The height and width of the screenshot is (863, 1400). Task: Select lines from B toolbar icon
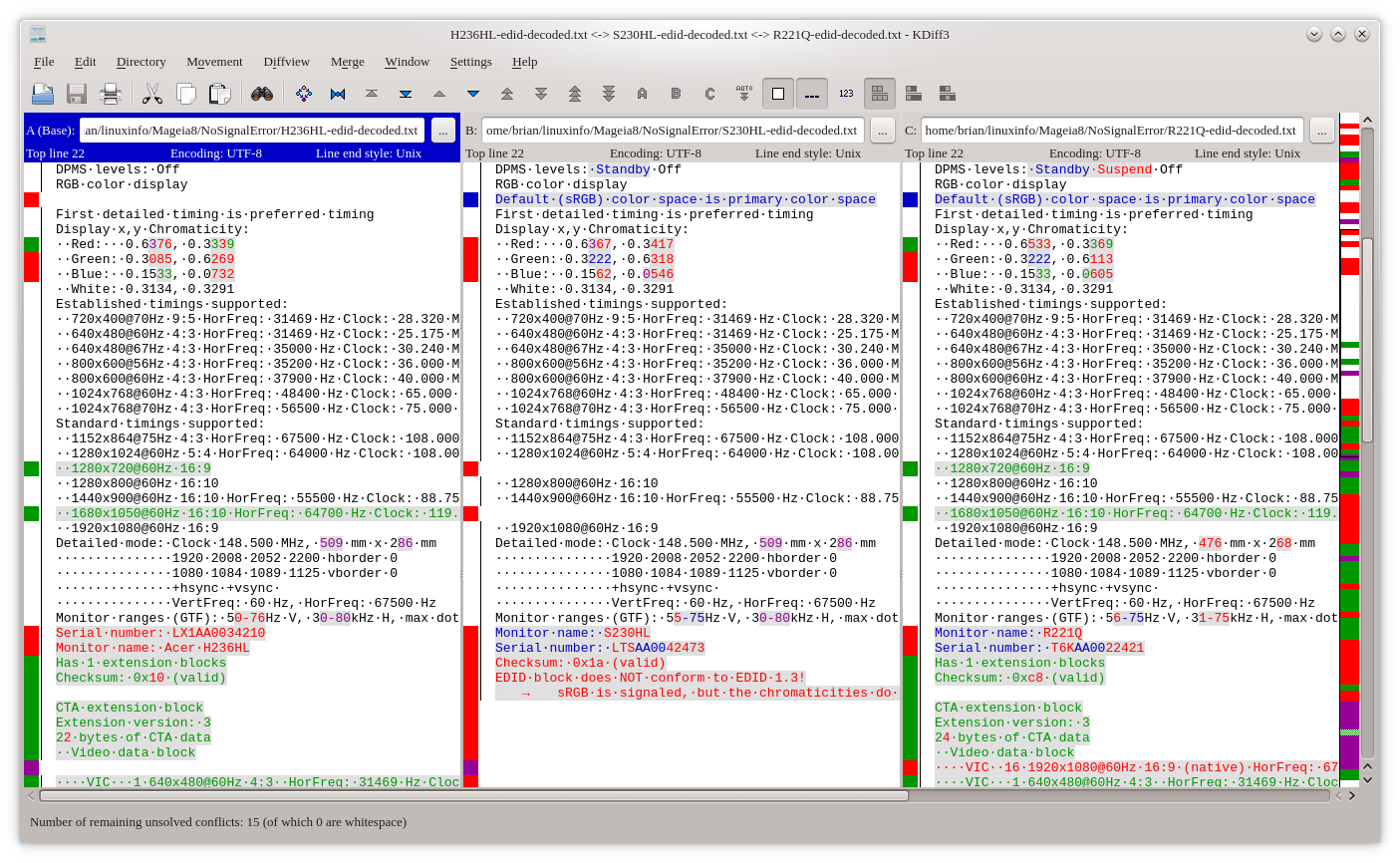677,94
